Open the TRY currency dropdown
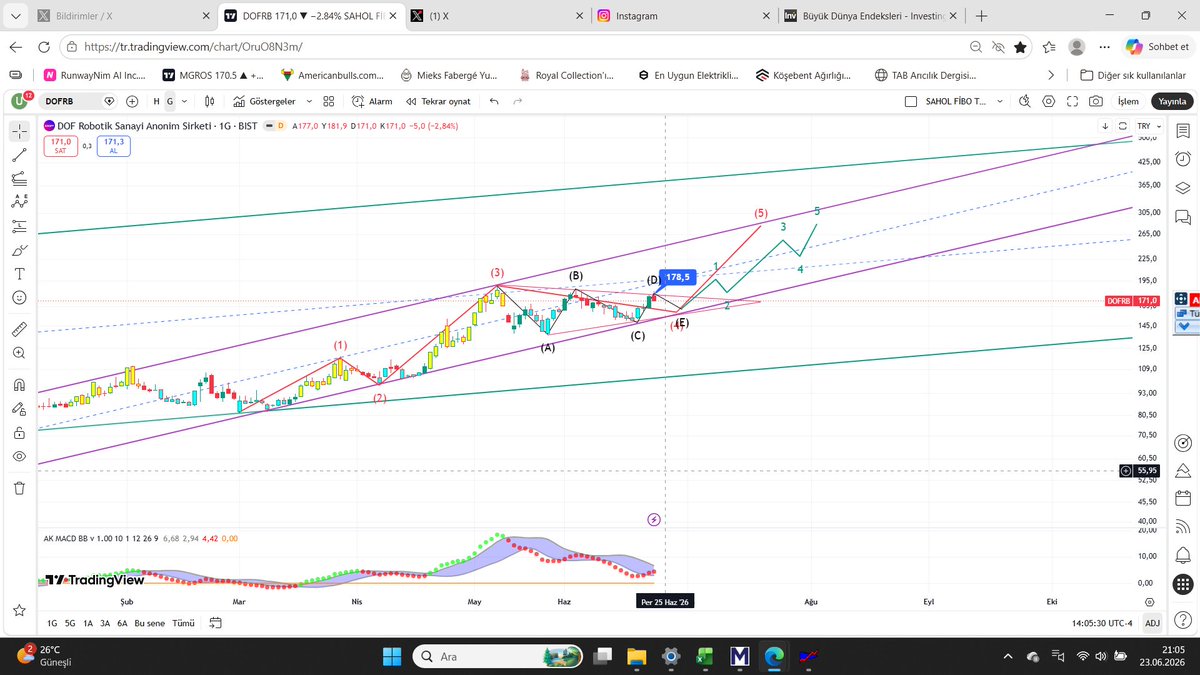This screenshot has height=675, width=1200. [1149, 126]
